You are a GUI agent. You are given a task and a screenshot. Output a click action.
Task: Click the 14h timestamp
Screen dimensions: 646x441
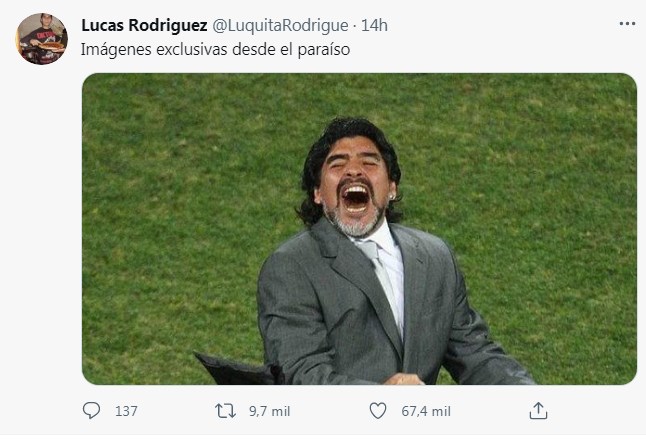pyautogui.click(x=375, y=24)
